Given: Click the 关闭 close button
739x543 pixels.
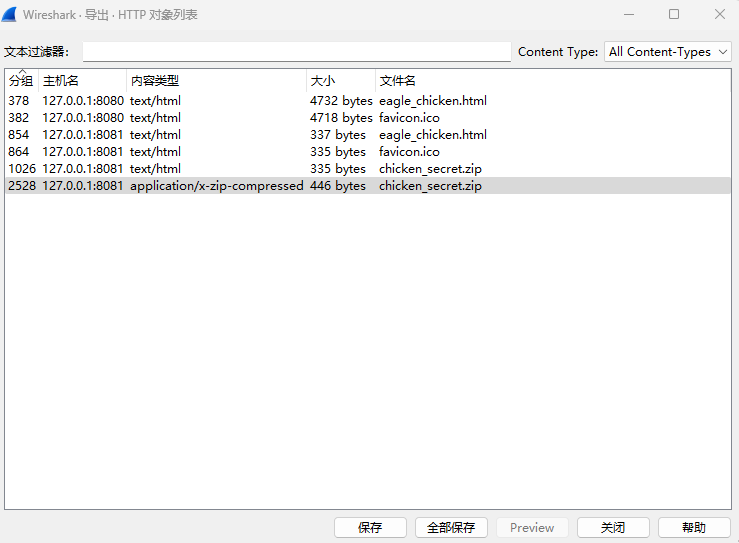Looking at the screenshot, I should [x=613, y=527].
